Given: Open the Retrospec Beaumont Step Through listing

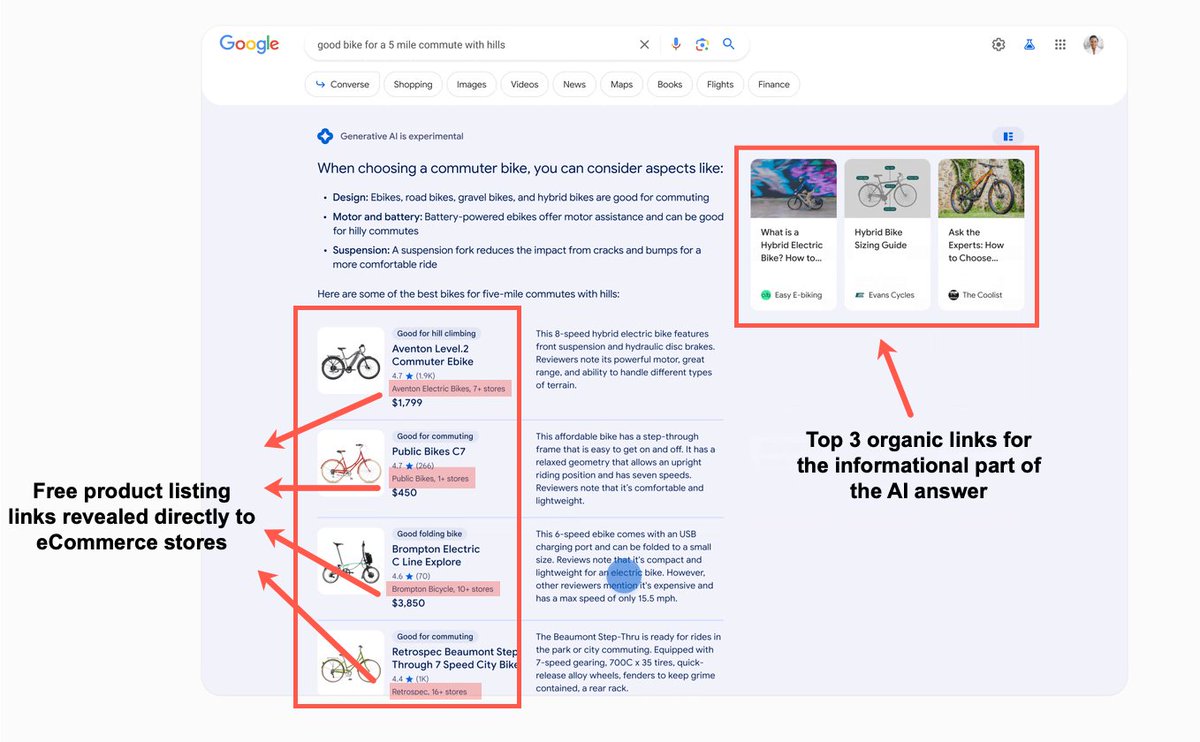Looking at the screenshot, I should tap(455, 658).
